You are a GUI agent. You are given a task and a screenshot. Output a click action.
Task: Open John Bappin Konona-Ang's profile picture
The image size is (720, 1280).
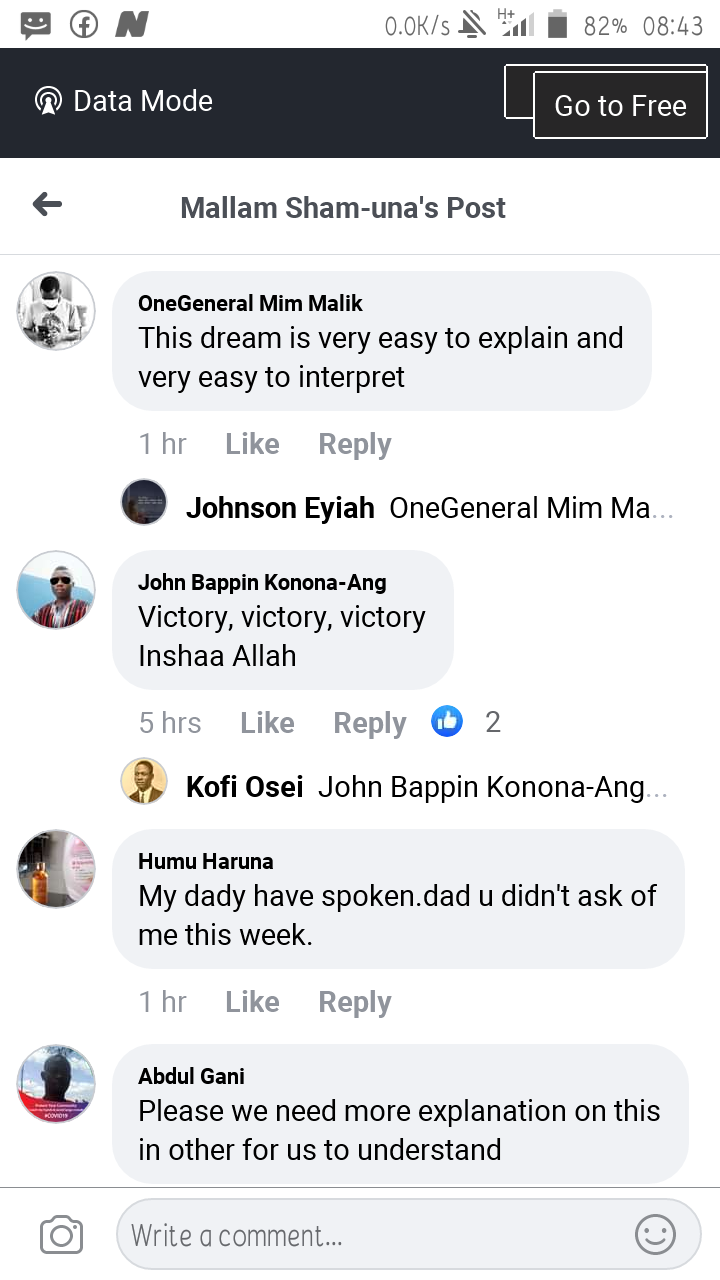point(57,590)
